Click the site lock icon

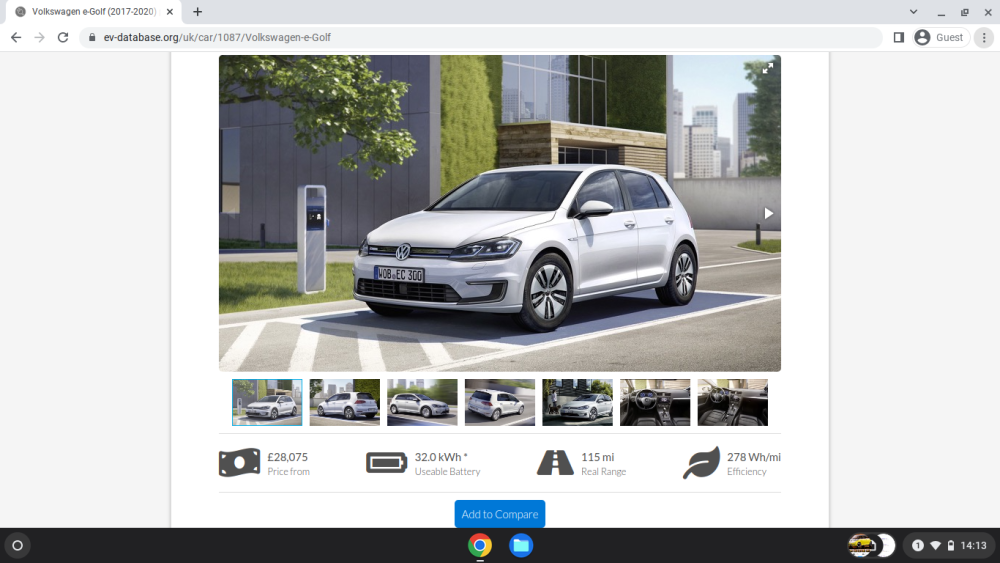tap(92, 38)
